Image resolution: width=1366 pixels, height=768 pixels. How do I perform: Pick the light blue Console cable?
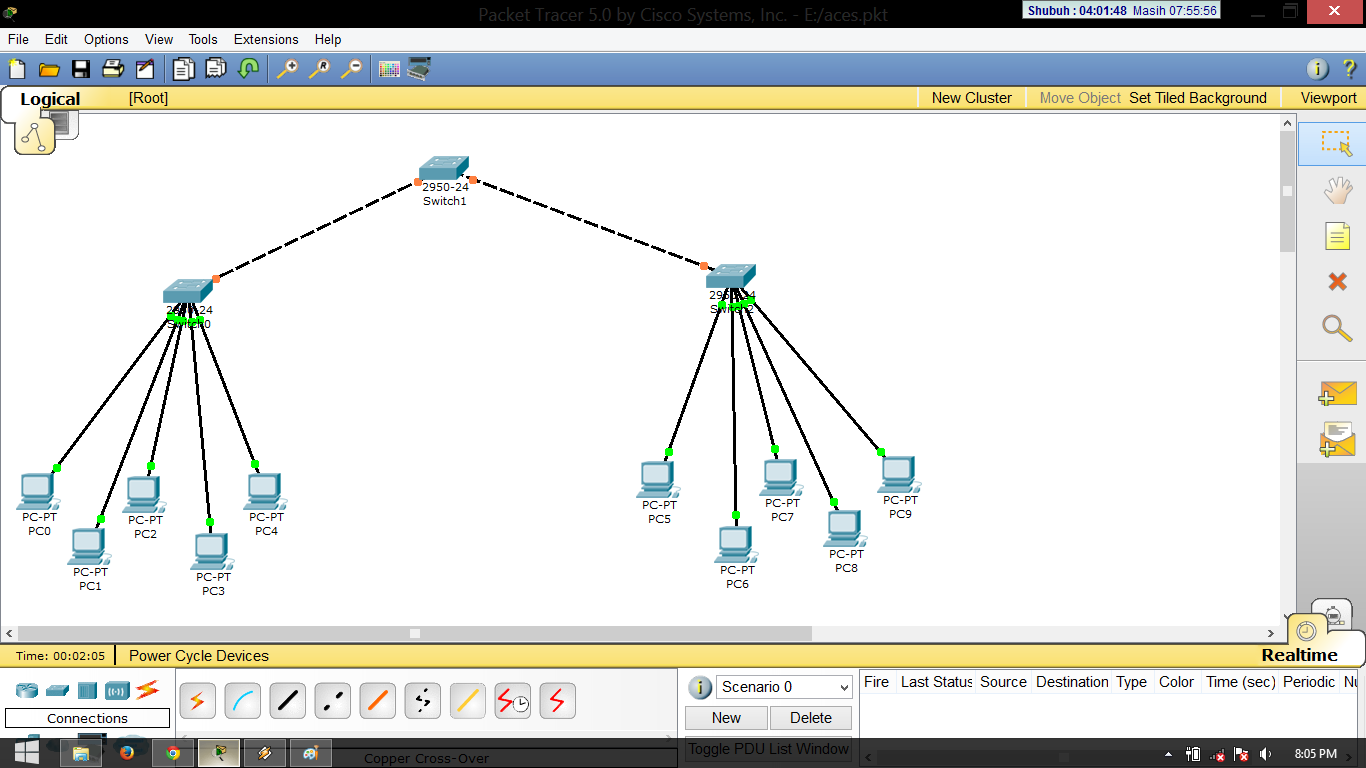point(242,701)
